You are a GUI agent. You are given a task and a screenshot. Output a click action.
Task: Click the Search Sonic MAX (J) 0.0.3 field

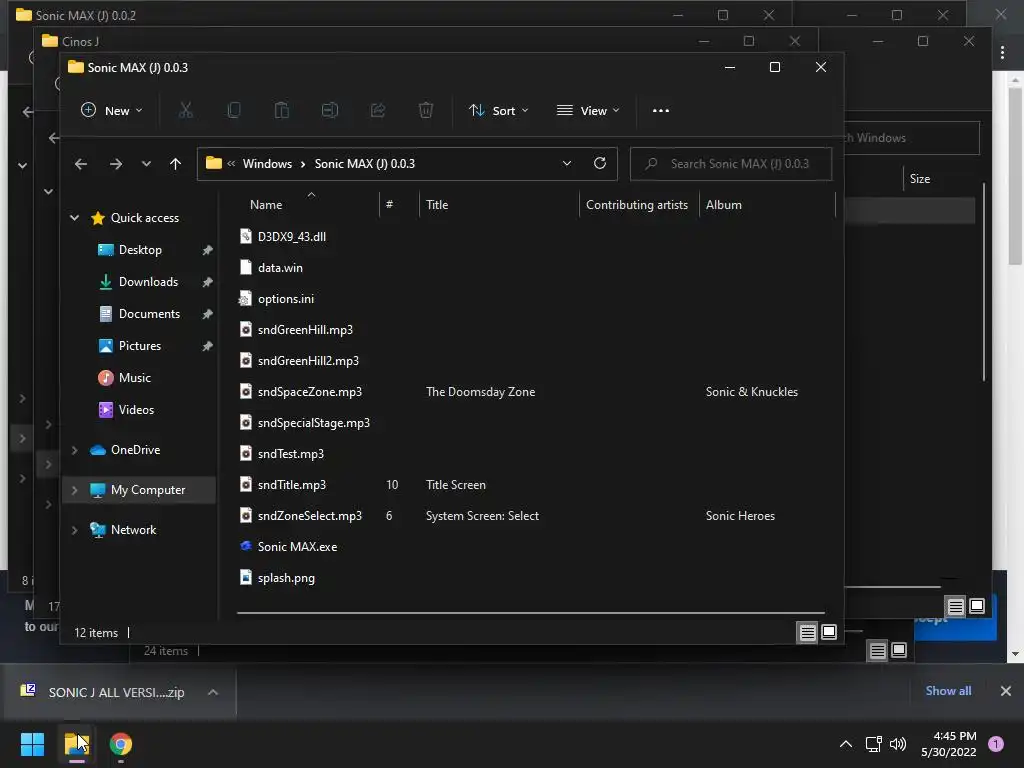tap(731, 163)
